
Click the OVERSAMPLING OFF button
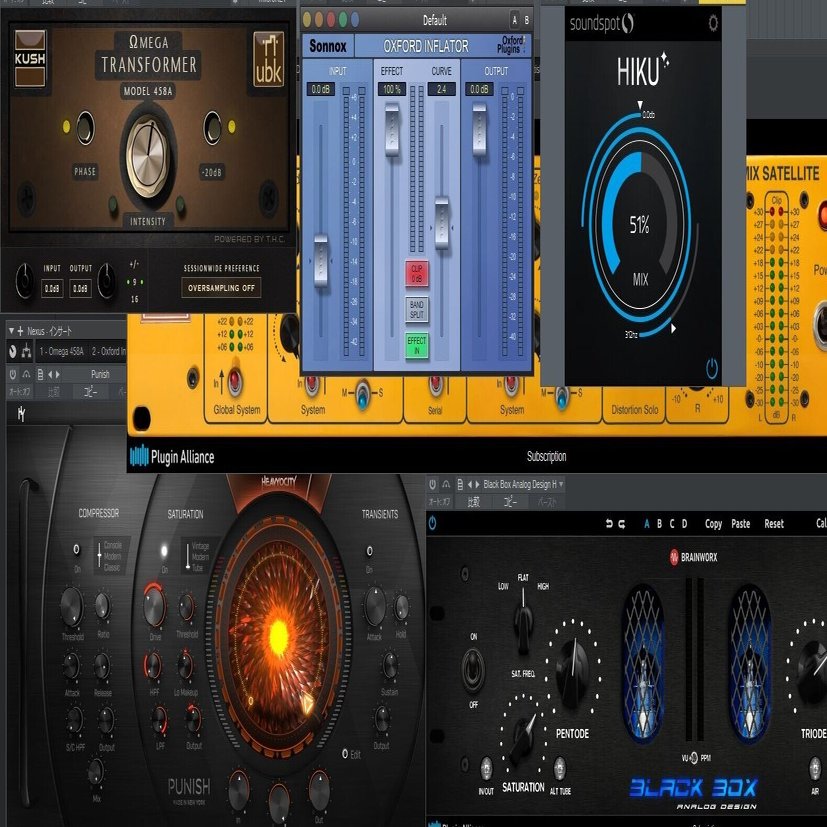[x=221, y=288]
